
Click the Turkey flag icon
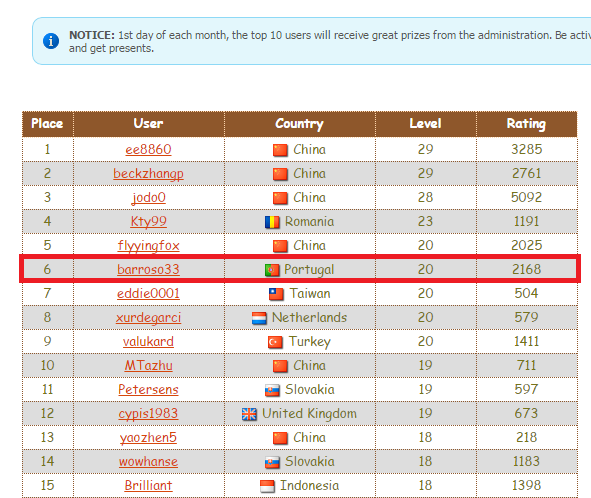pyautogui.click(x=275, y=342)
